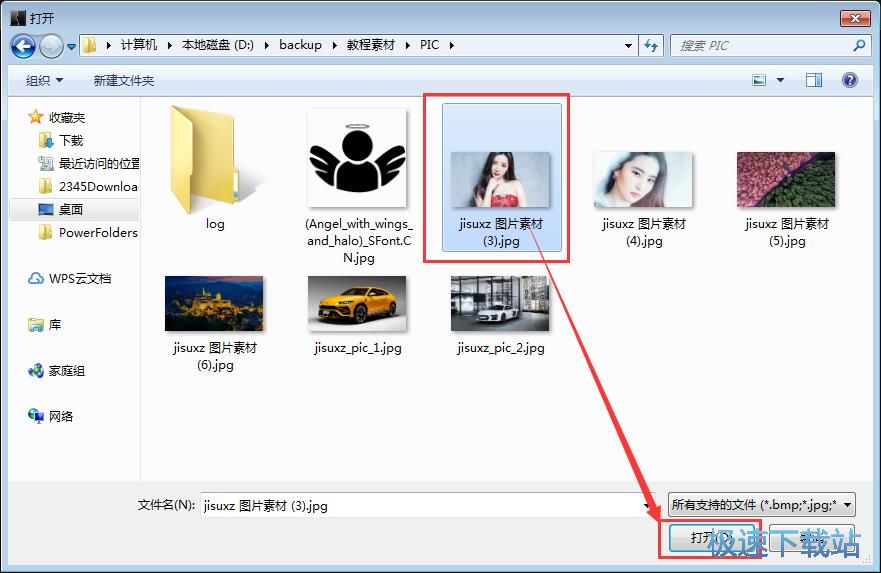
Task: Select 最近访问的位置 in sidebar
Action: coord(99,163)
